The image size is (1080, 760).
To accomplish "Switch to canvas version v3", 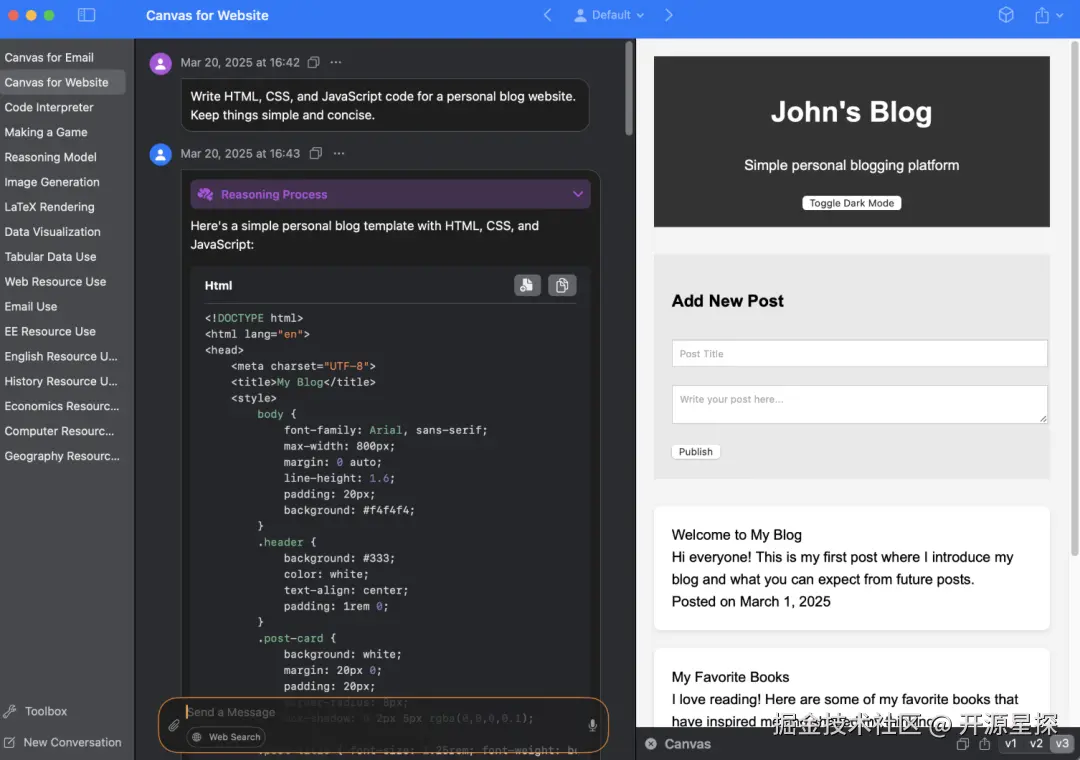I will 1062,743.
